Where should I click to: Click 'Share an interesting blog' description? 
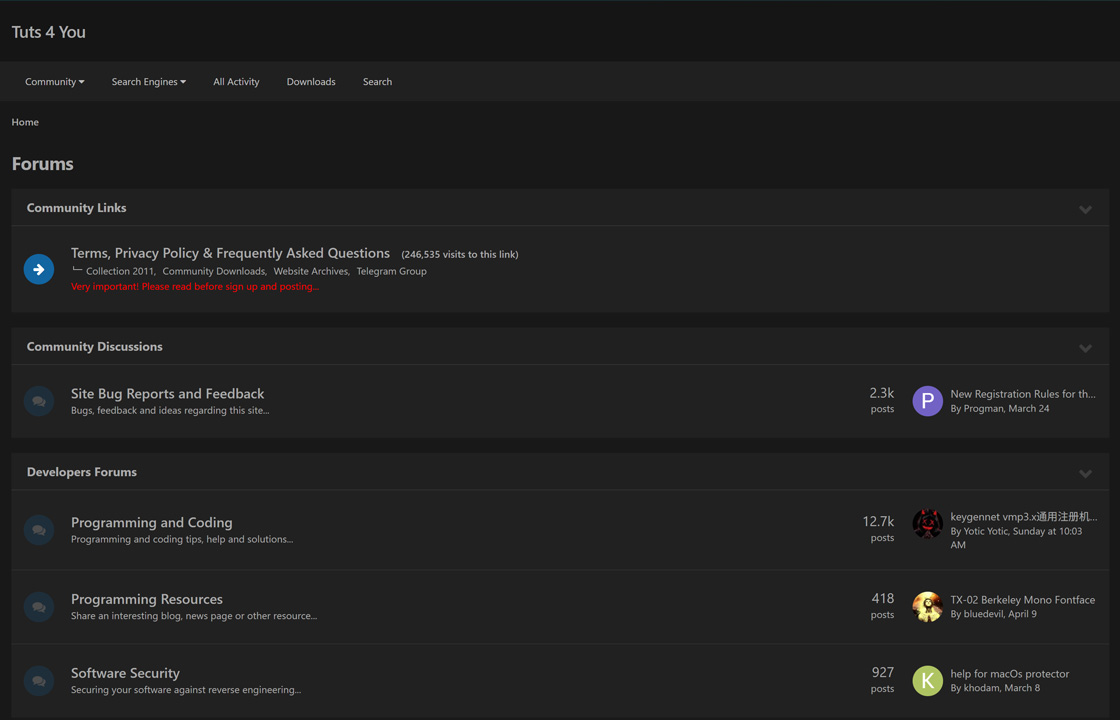tap(194, 616)
